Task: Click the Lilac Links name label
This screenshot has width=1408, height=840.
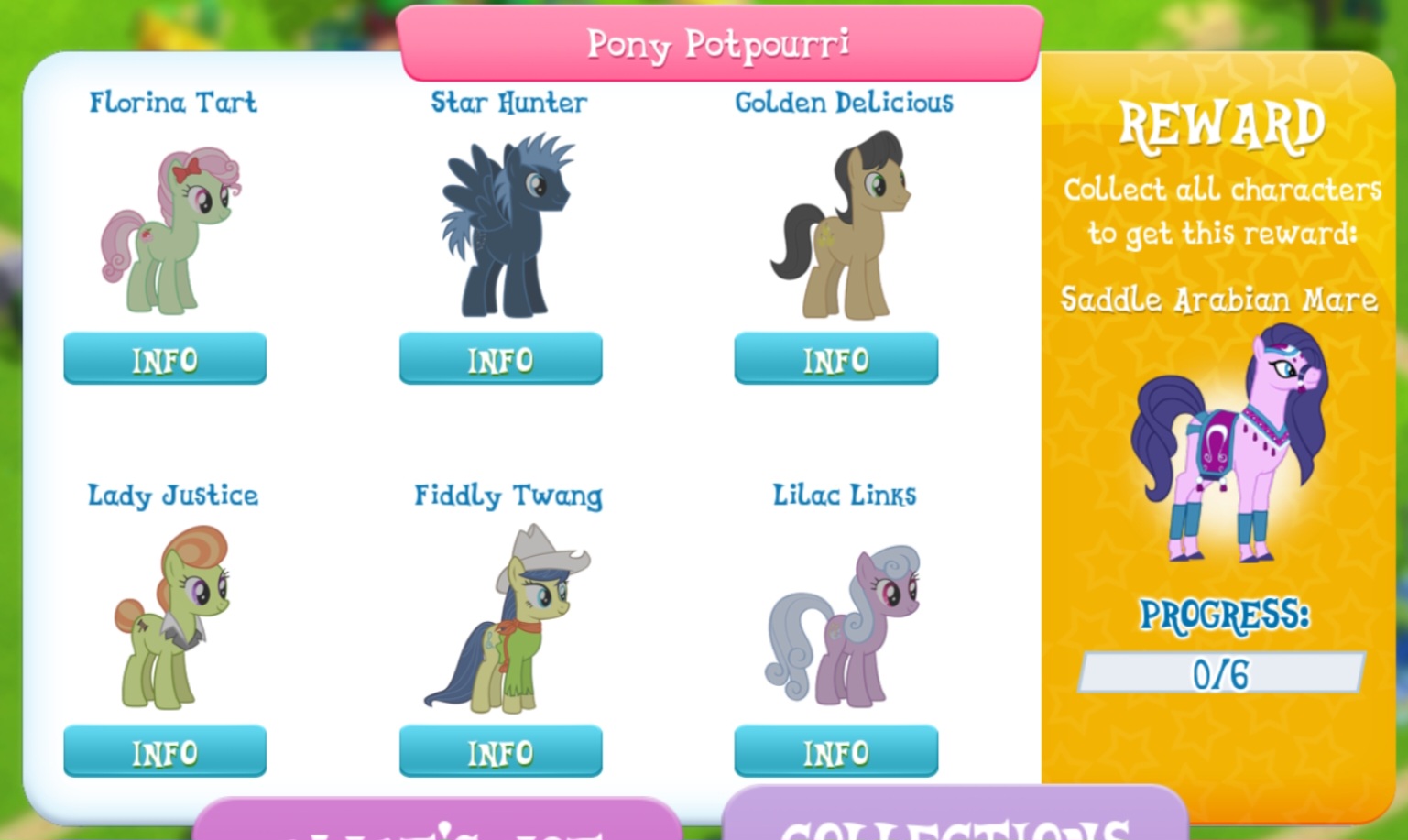Action: (x=844, y=496)
